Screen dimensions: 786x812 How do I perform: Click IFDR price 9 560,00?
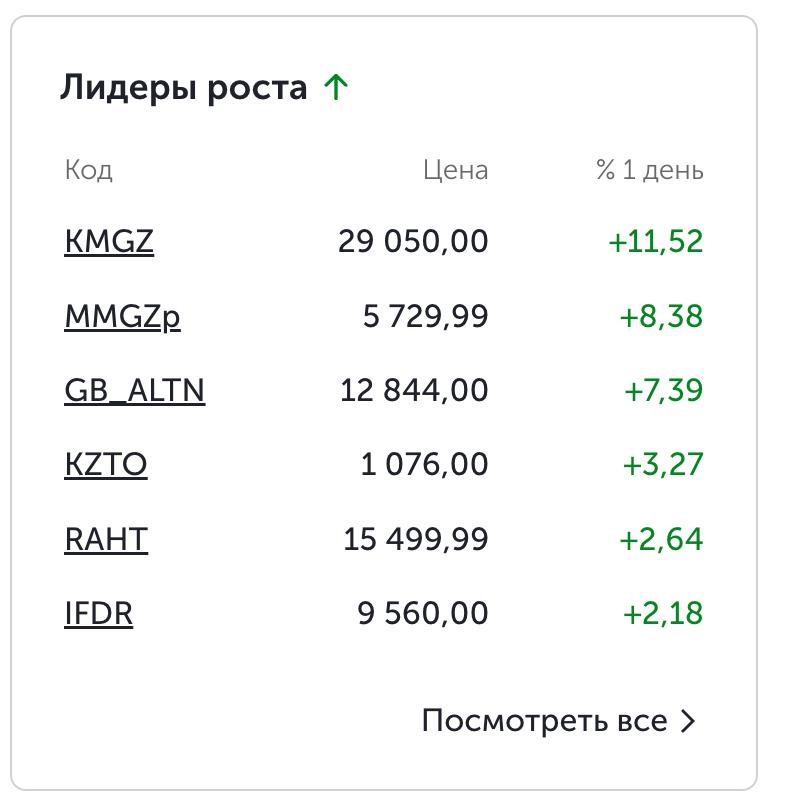pyautogui.click(x=423, y=613)
